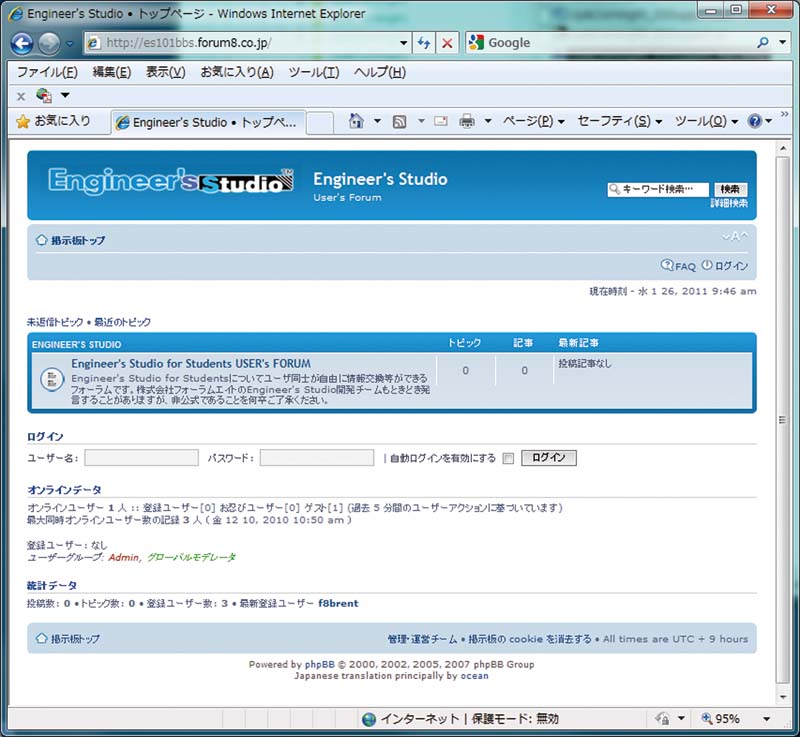The image size is (800, 737).
Task: Open the FAQ link
Action: point(678,266)
